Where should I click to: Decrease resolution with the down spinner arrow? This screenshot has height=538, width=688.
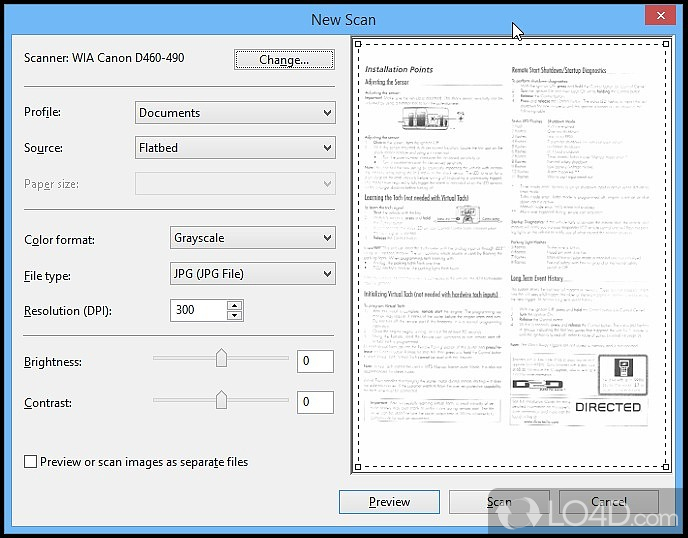point(235,316)
